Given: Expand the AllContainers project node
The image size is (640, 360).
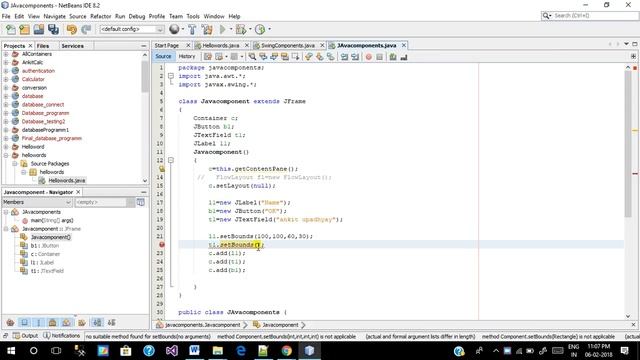Looking at the screenshot, I should (x=6, y=54).
